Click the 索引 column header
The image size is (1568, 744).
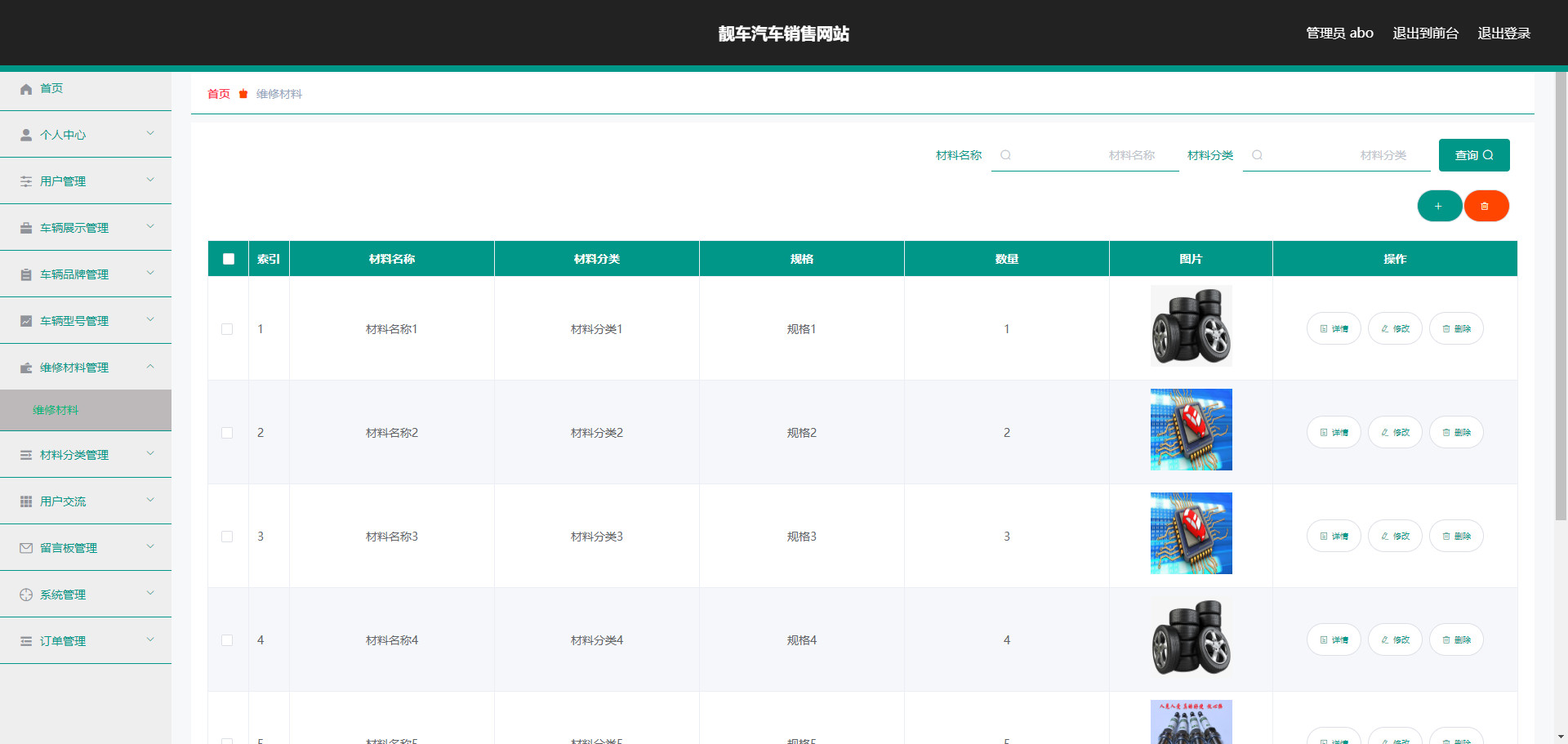269,259
